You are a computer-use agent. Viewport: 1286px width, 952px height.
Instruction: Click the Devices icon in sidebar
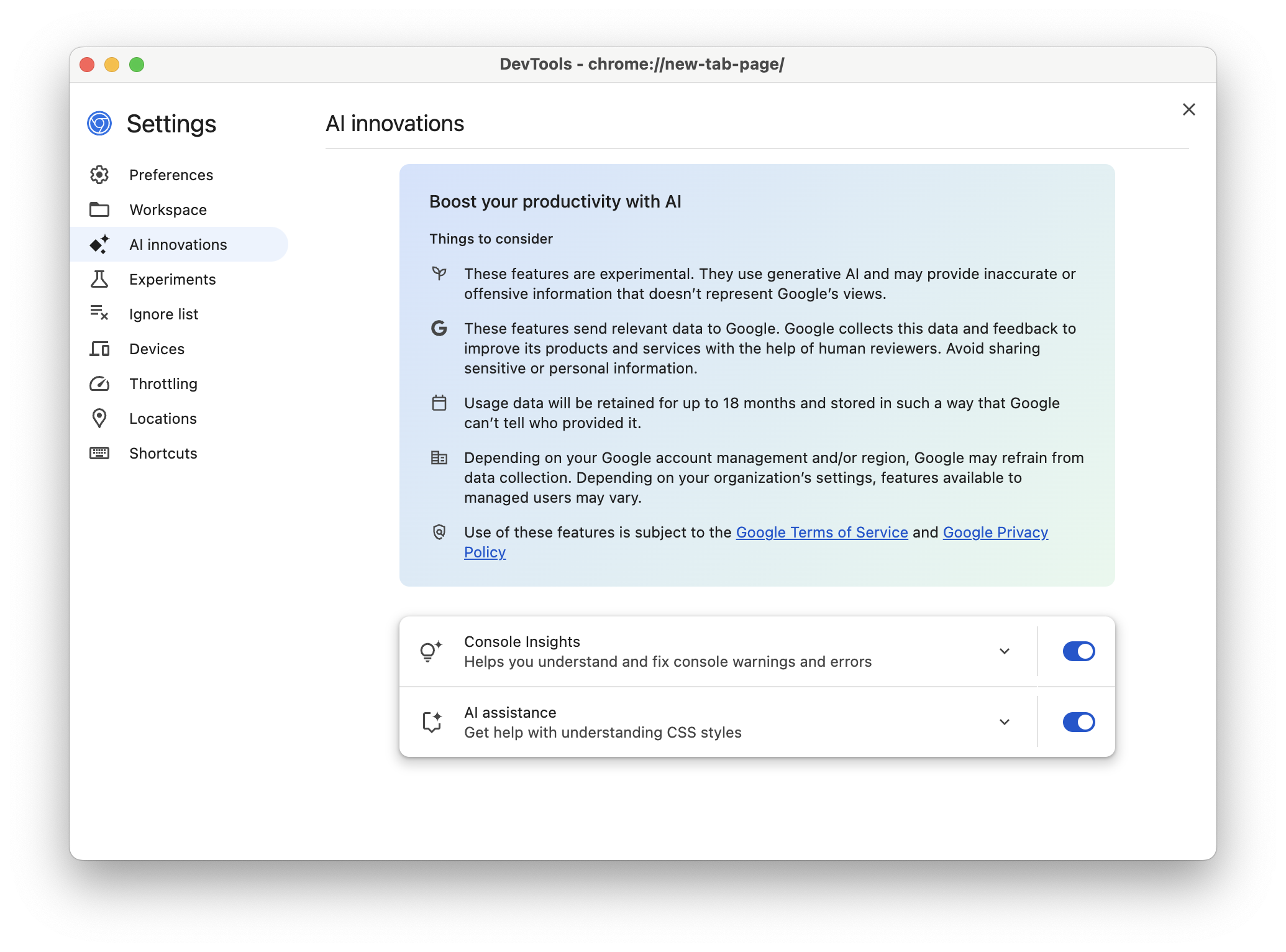(x=99, y=349)
